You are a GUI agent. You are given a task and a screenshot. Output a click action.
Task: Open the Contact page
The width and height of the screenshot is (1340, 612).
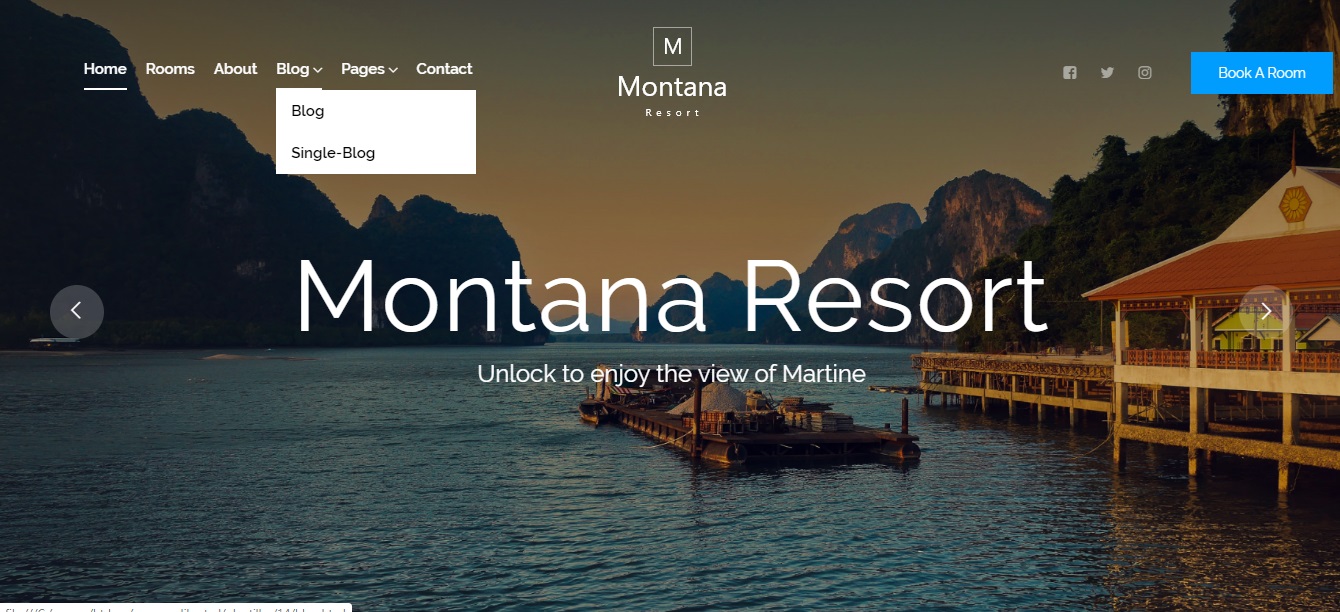pyautogui.click(x=444, y=69)
